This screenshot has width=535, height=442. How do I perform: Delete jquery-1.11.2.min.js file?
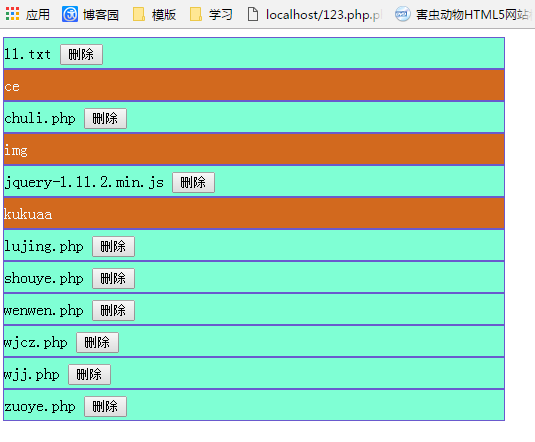click(193, 182)
